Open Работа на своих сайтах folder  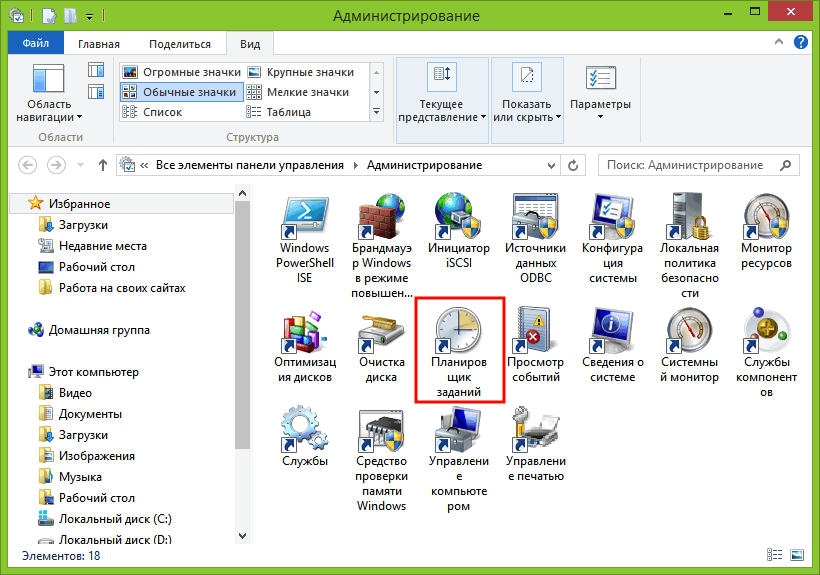(x=112, y=288)
